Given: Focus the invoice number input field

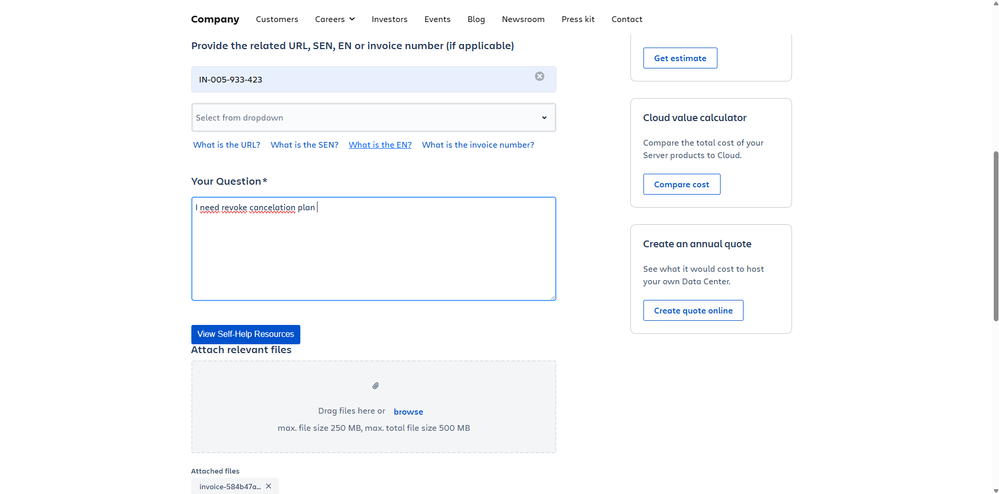Looking at the screenshot, I should point(373,80).
